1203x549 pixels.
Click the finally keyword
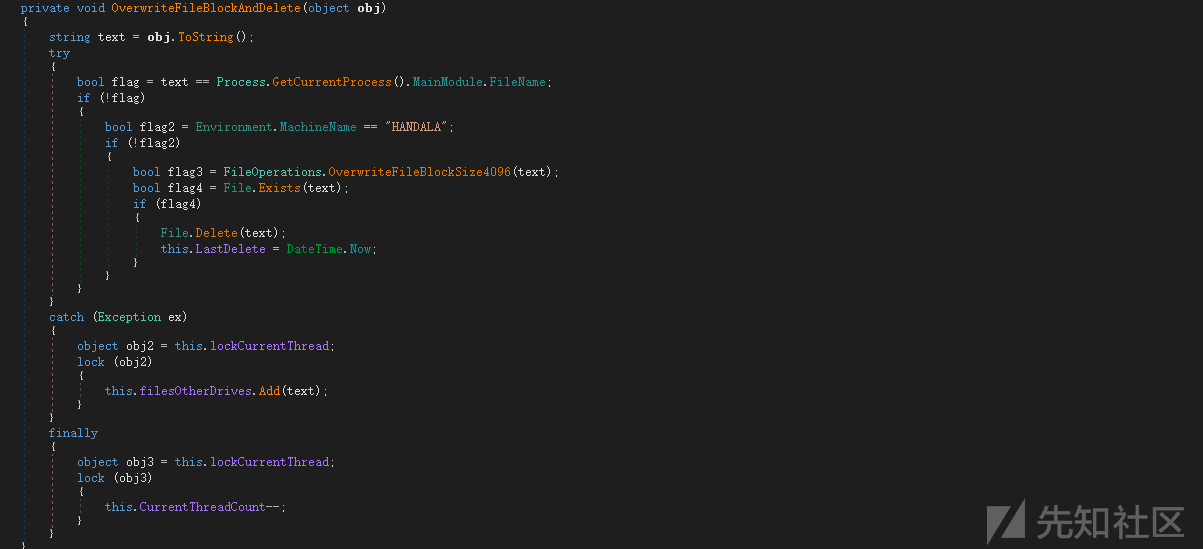coord(74,433)
